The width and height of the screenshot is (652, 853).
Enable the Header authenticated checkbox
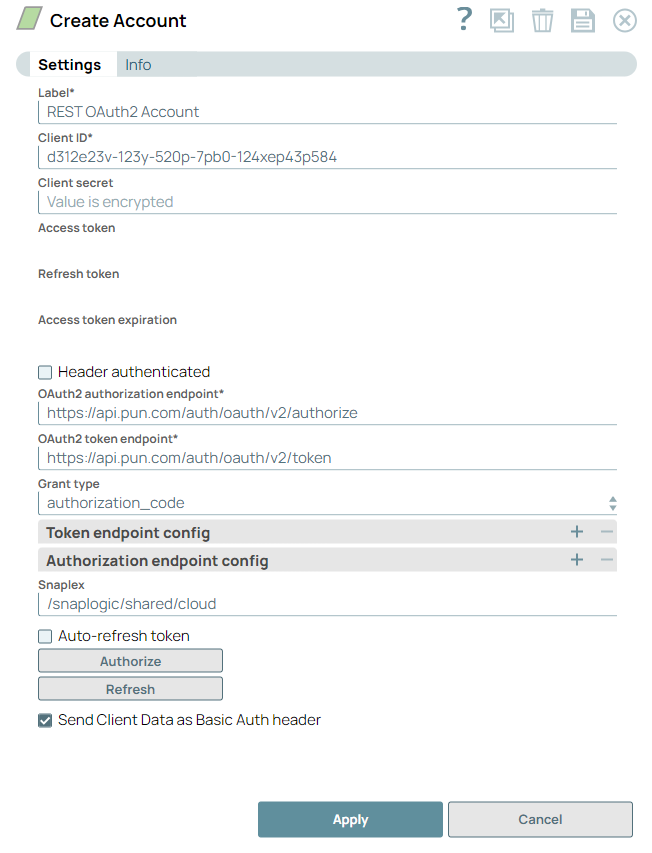44,372
